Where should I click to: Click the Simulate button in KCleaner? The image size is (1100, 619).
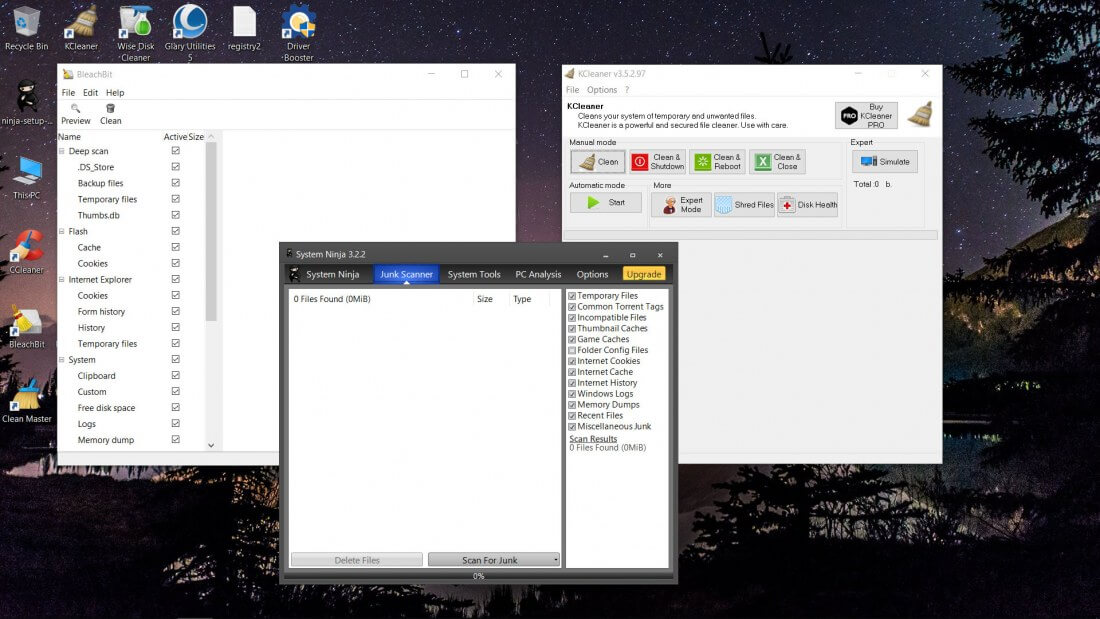click(x=884, y=162)
